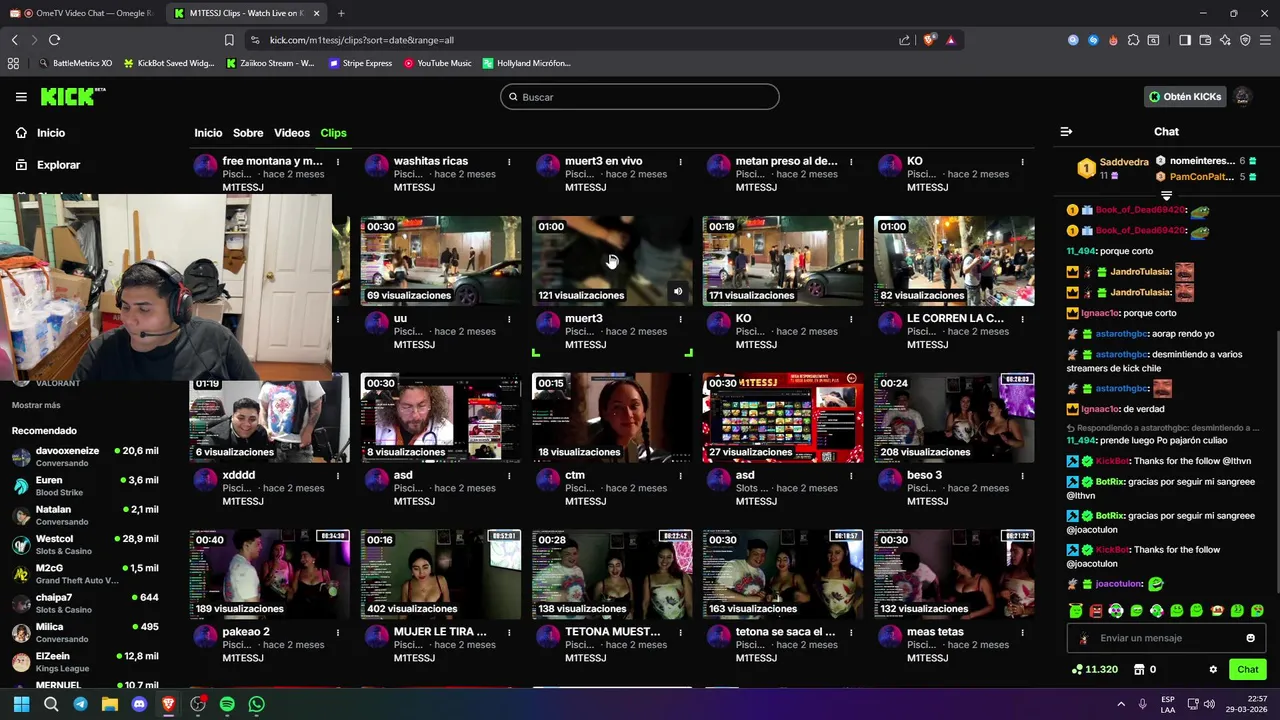Click the browser address bar URL

[x=362, y=40]
